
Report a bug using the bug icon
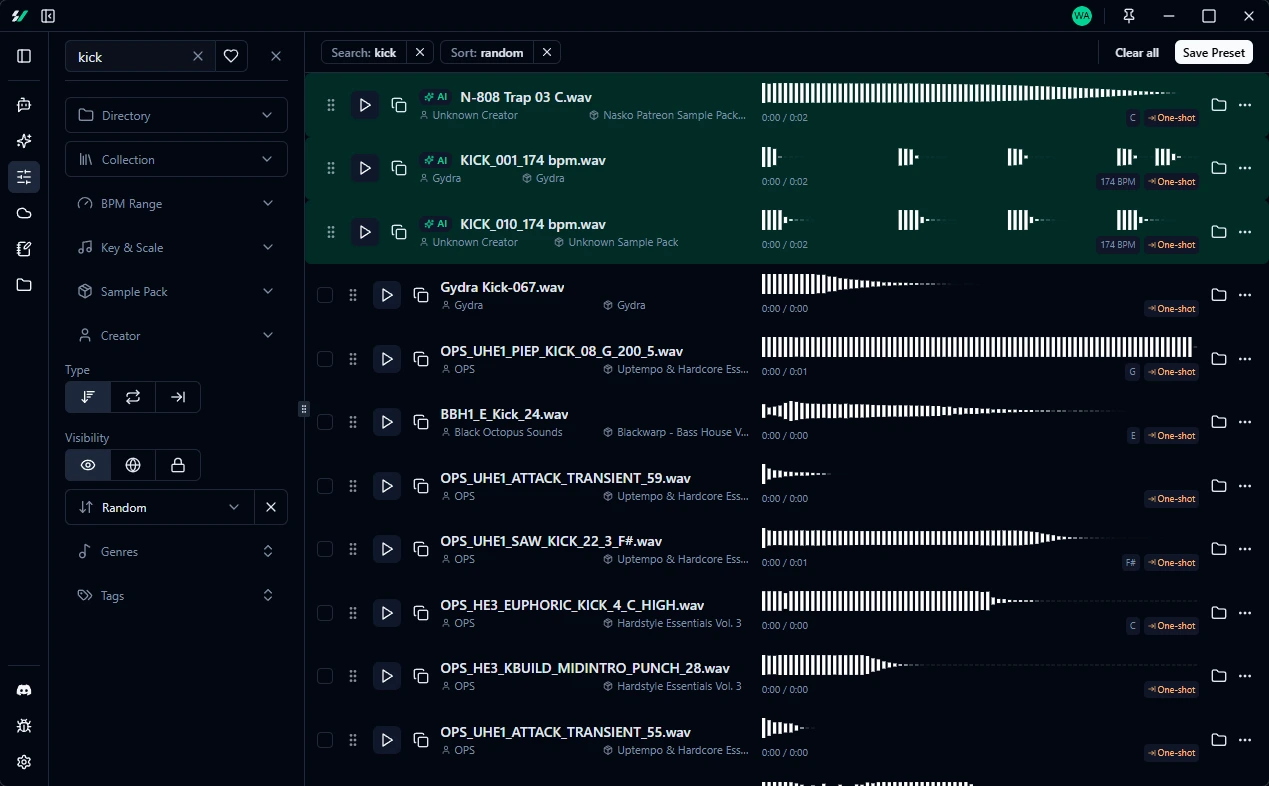click(23, 725)
